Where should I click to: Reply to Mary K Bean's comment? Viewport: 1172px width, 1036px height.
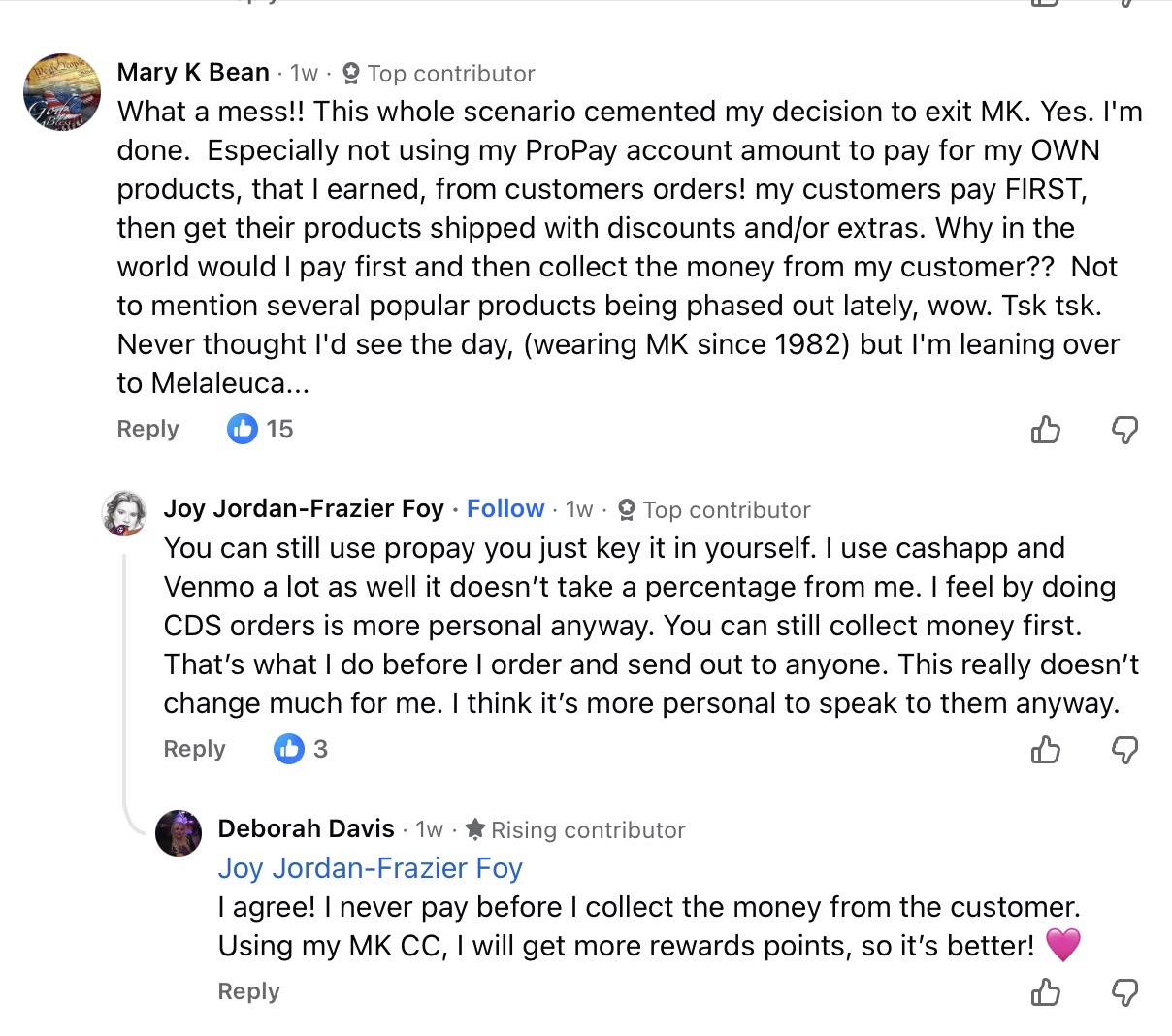click(147, 429)
